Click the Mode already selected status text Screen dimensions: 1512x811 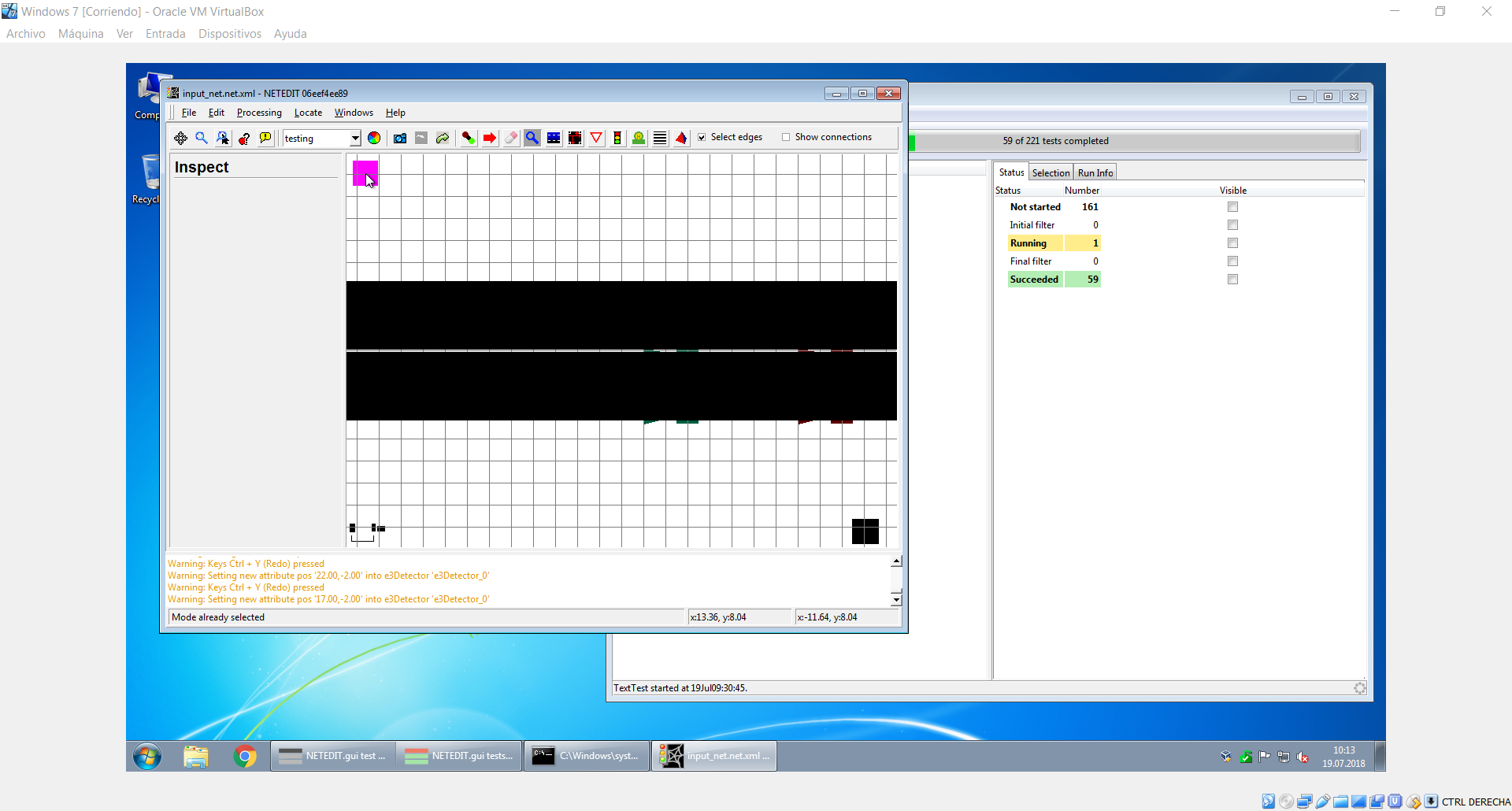(218, 617)
